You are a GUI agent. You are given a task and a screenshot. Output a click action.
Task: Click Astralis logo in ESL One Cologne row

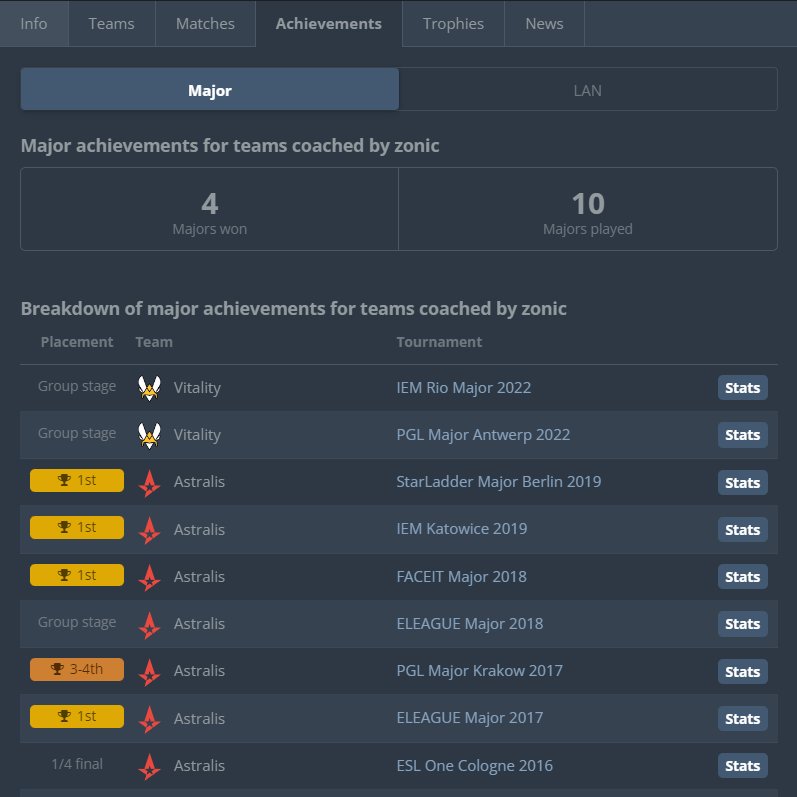click(x=149, y=766)
